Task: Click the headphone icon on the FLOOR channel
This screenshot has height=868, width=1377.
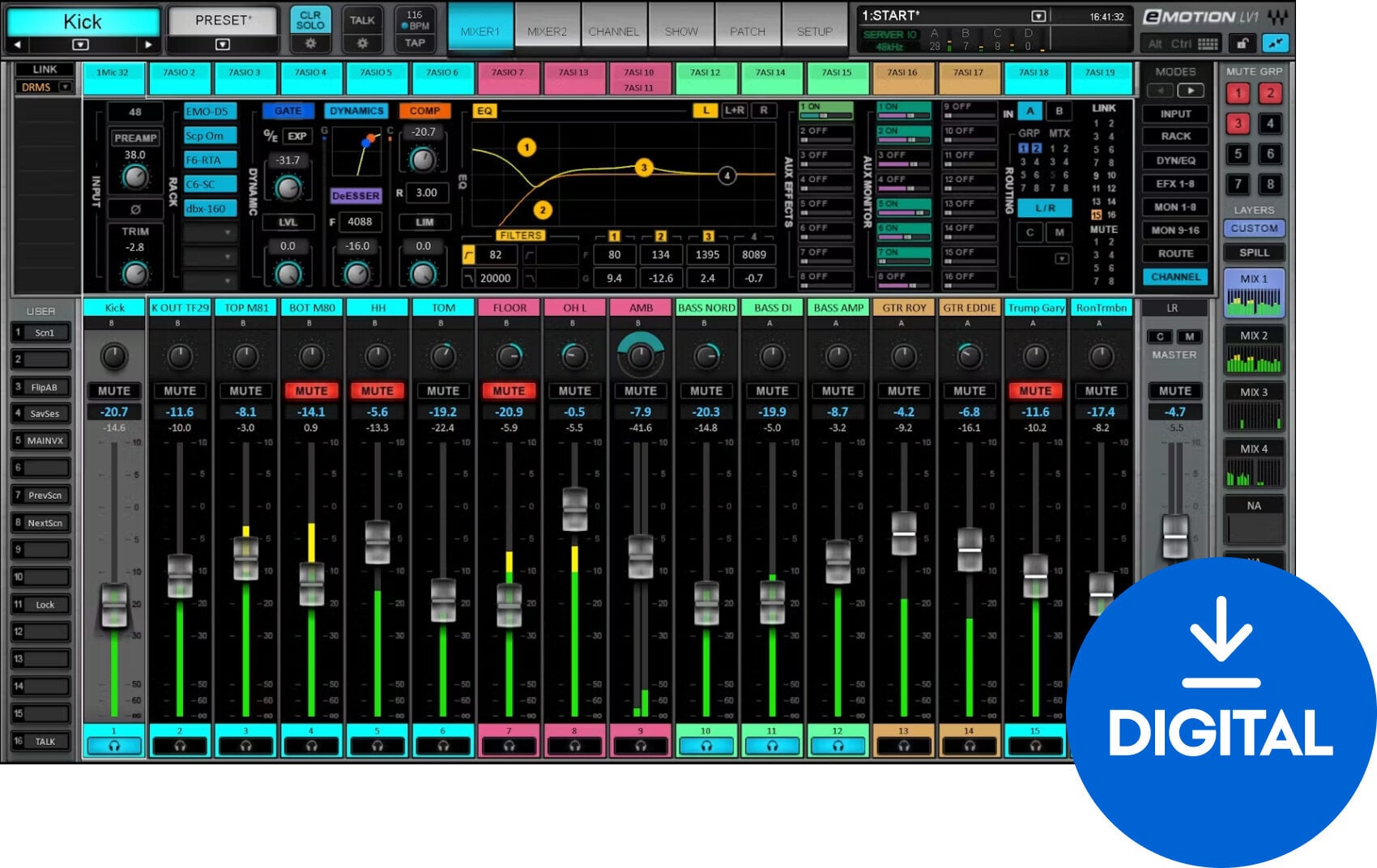Action: click(x=509, y=746)
